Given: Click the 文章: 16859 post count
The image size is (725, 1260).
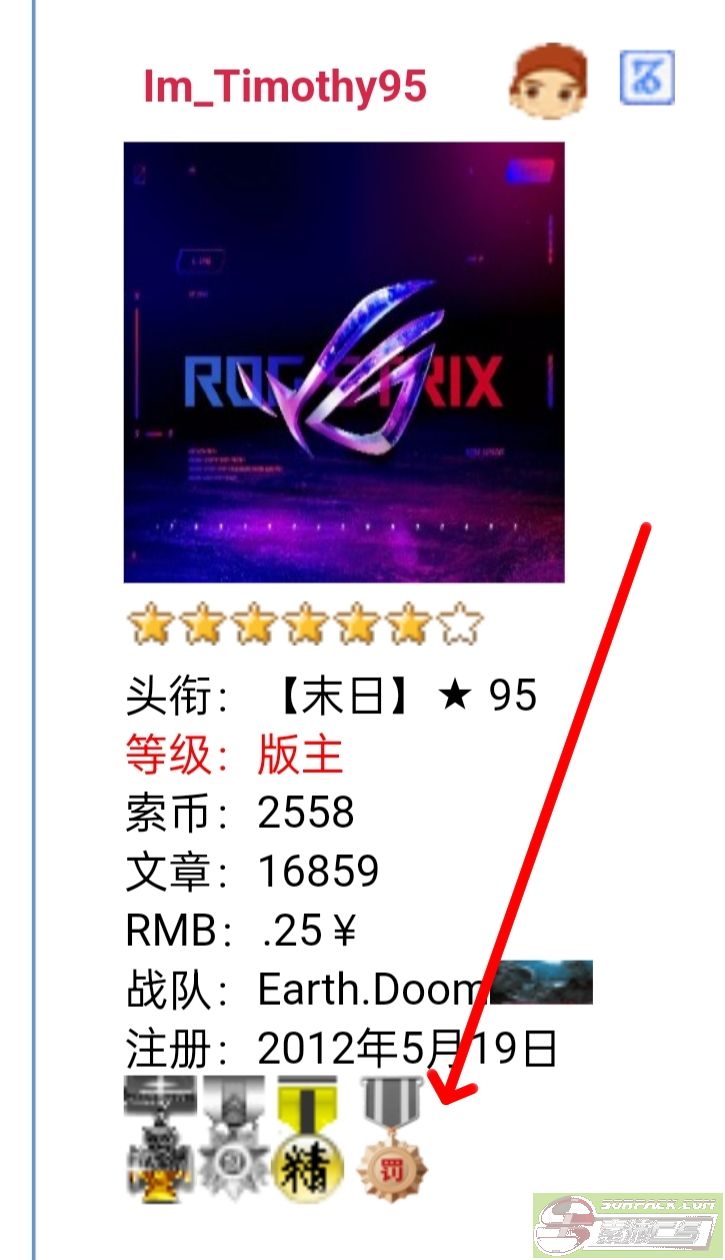Looking at the screenshot, I should [252, 872].
